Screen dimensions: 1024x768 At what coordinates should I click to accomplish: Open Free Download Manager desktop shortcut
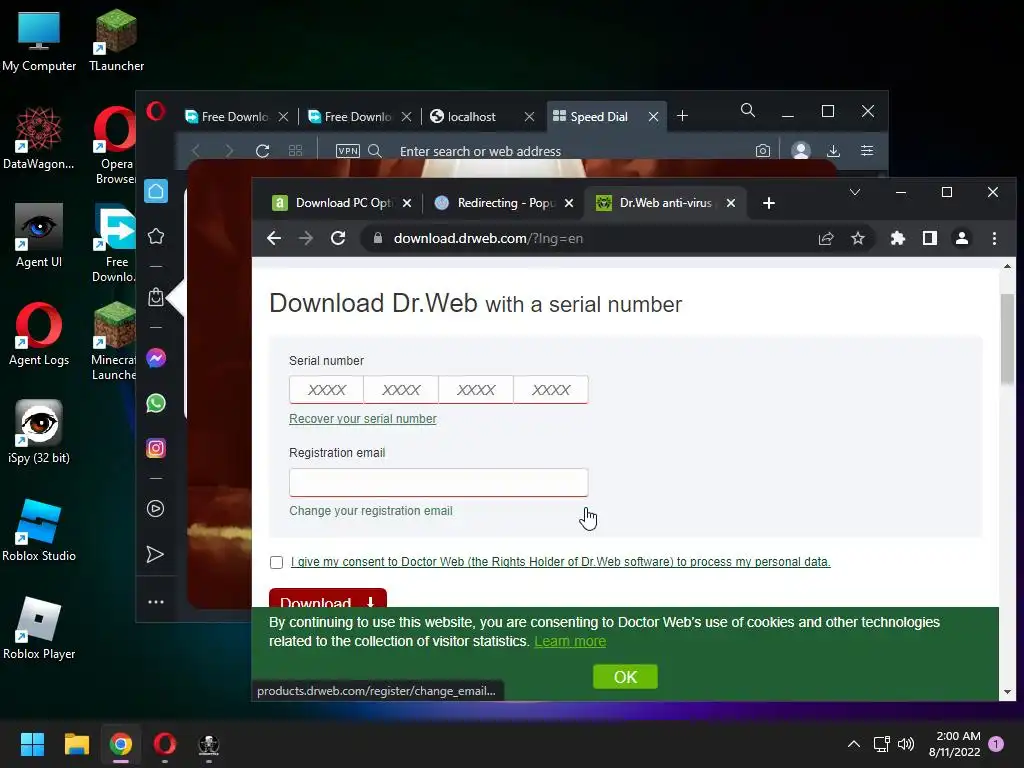click(114, 243)
